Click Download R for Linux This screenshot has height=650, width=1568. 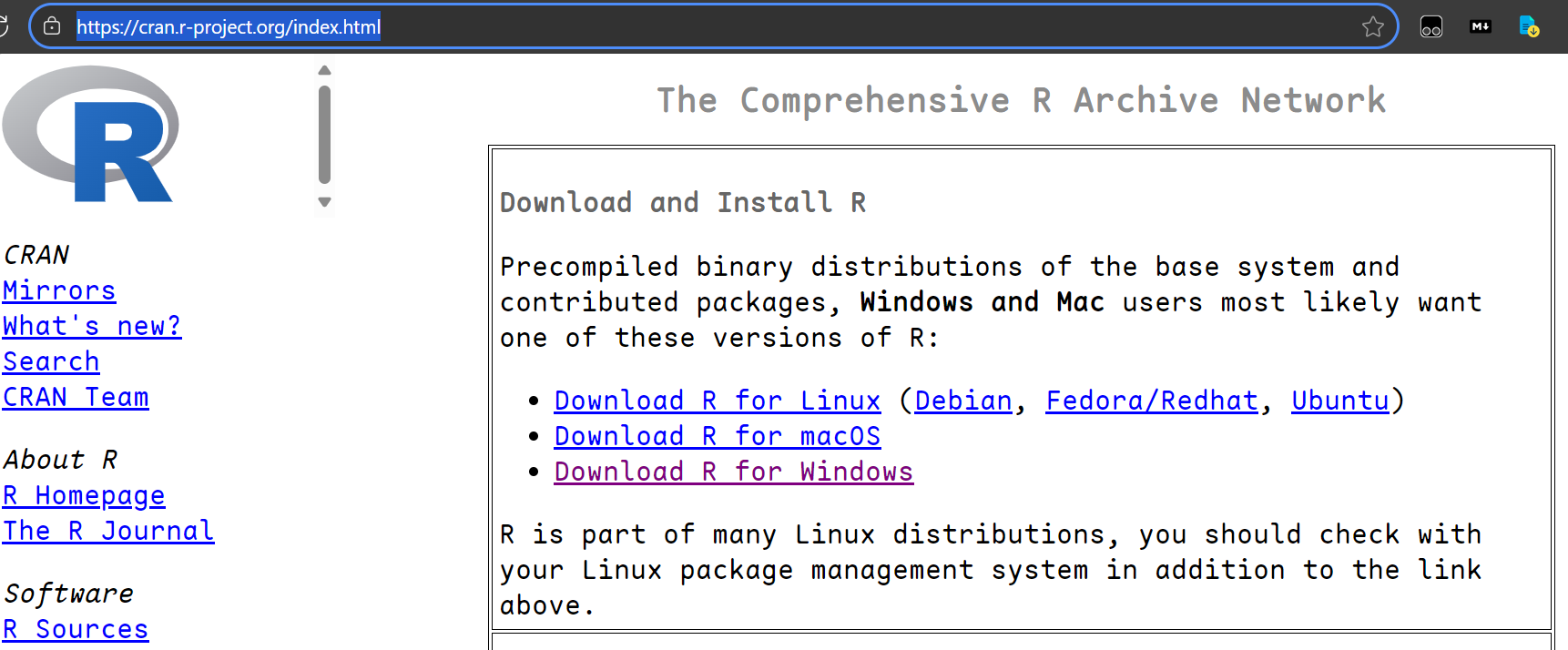[718, 401]
